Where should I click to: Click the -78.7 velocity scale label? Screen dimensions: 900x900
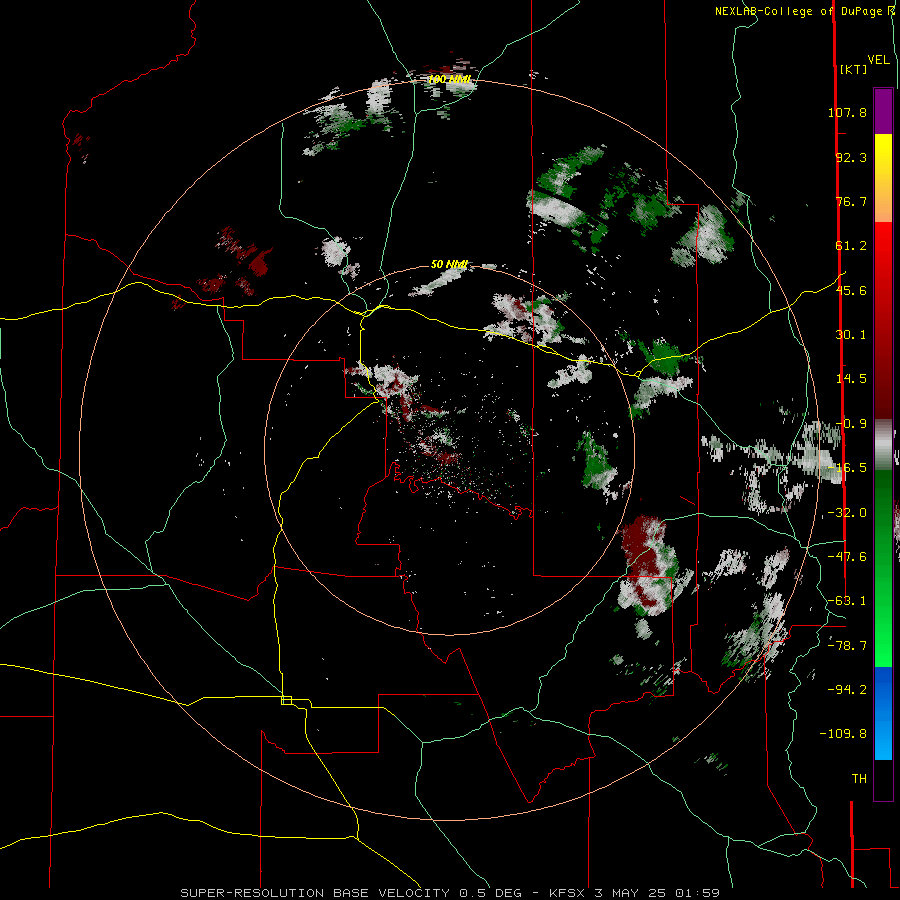[x=847, y=646]
